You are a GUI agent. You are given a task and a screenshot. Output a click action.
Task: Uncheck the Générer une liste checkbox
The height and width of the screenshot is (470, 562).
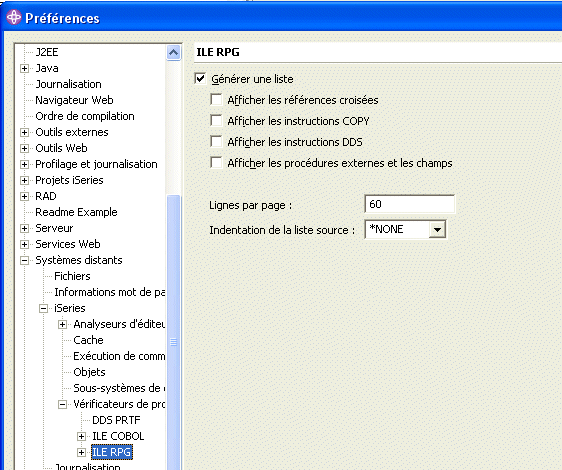click(x=200, y=79)
